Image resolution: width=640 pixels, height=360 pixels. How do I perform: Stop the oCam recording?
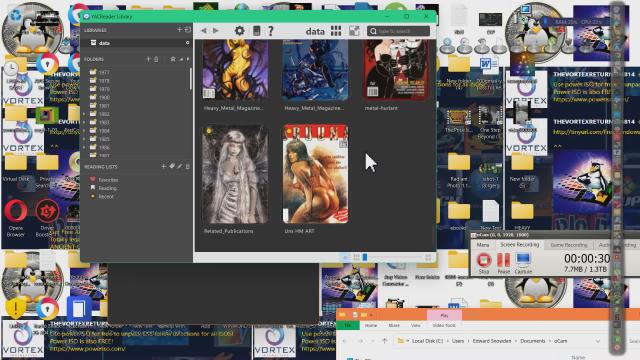coord(484,263)
